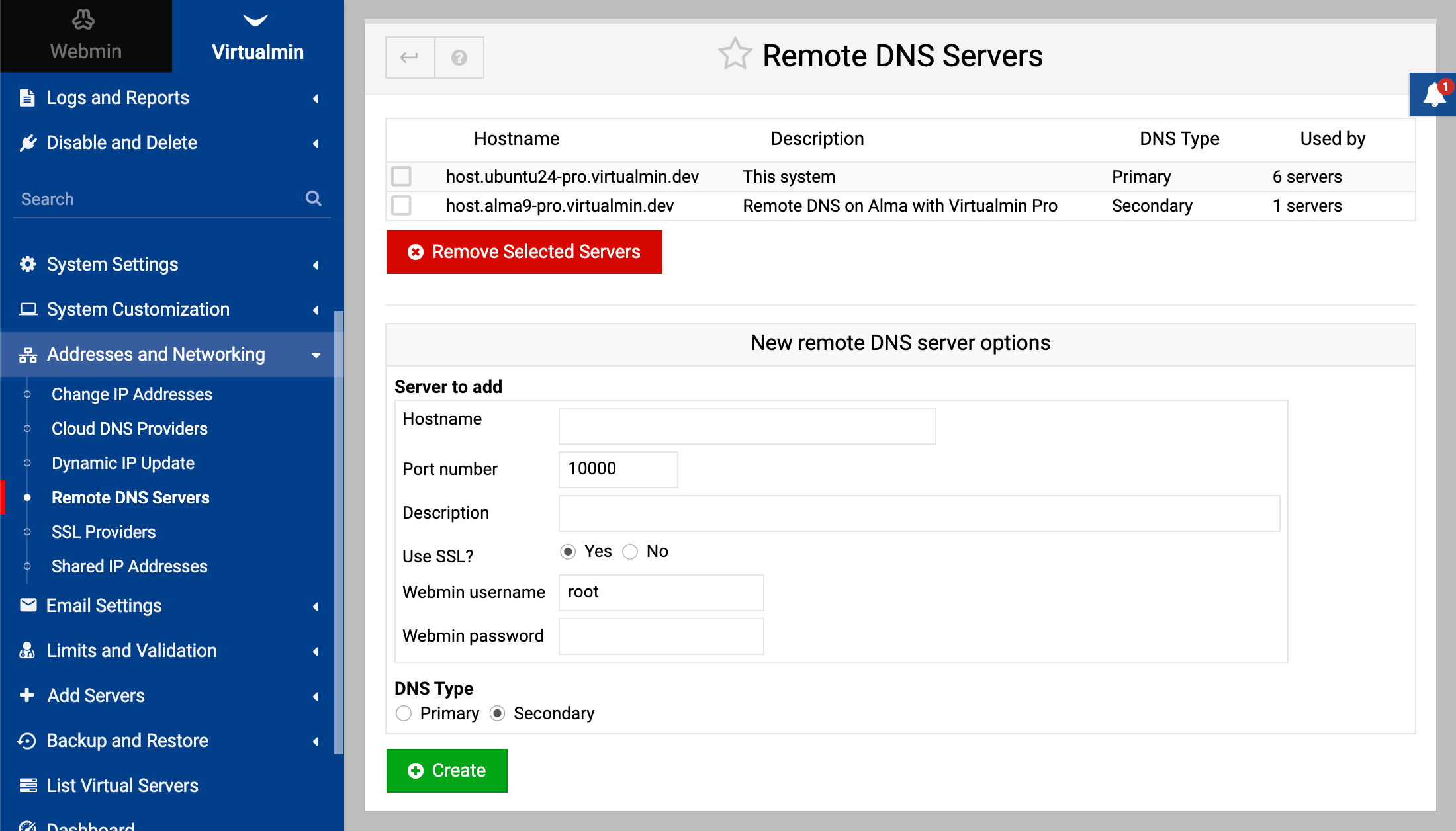Expand the Backup and Restore menu arrow

click(316, 742)
